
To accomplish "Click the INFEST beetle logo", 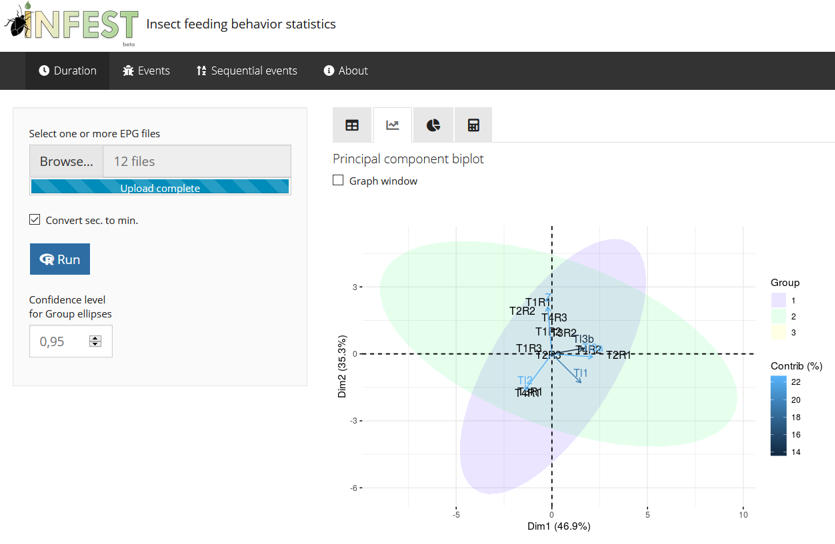I will [x=71, y=23].
